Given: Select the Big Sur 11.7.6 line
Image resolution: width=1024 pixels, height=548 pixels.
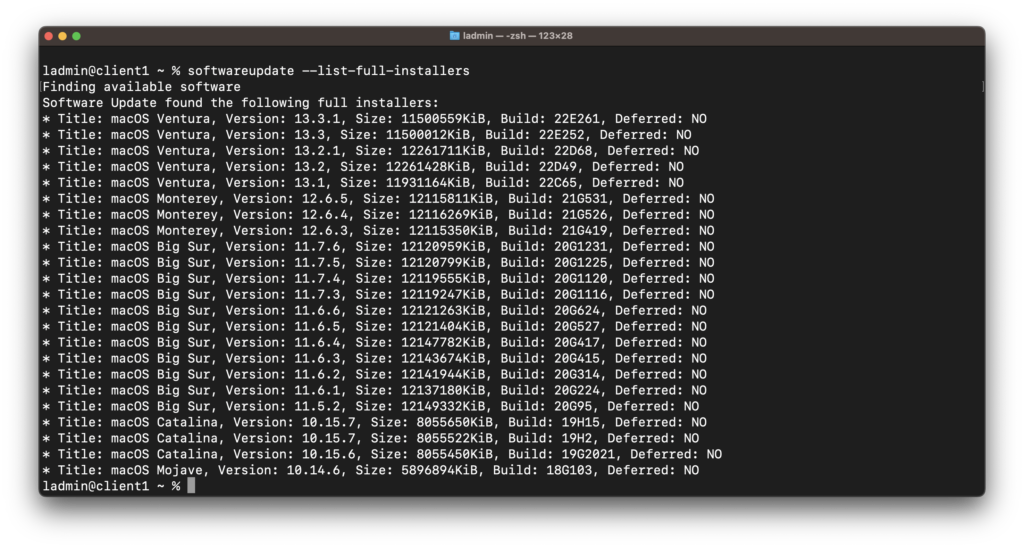Looking at the screenshot, I should (379, 247).
